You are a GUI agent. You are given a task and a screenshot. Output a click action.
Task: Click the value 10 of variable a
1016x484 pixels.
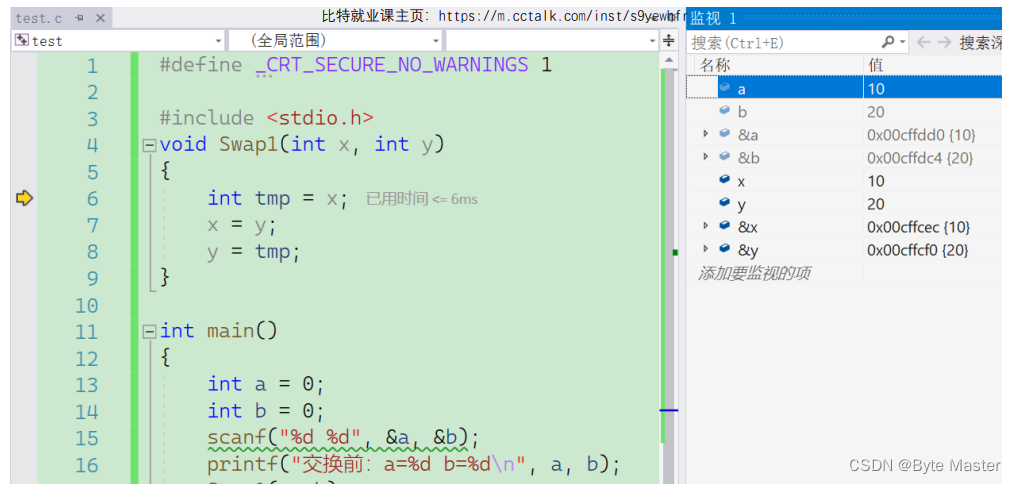click(x=876, y=89)
